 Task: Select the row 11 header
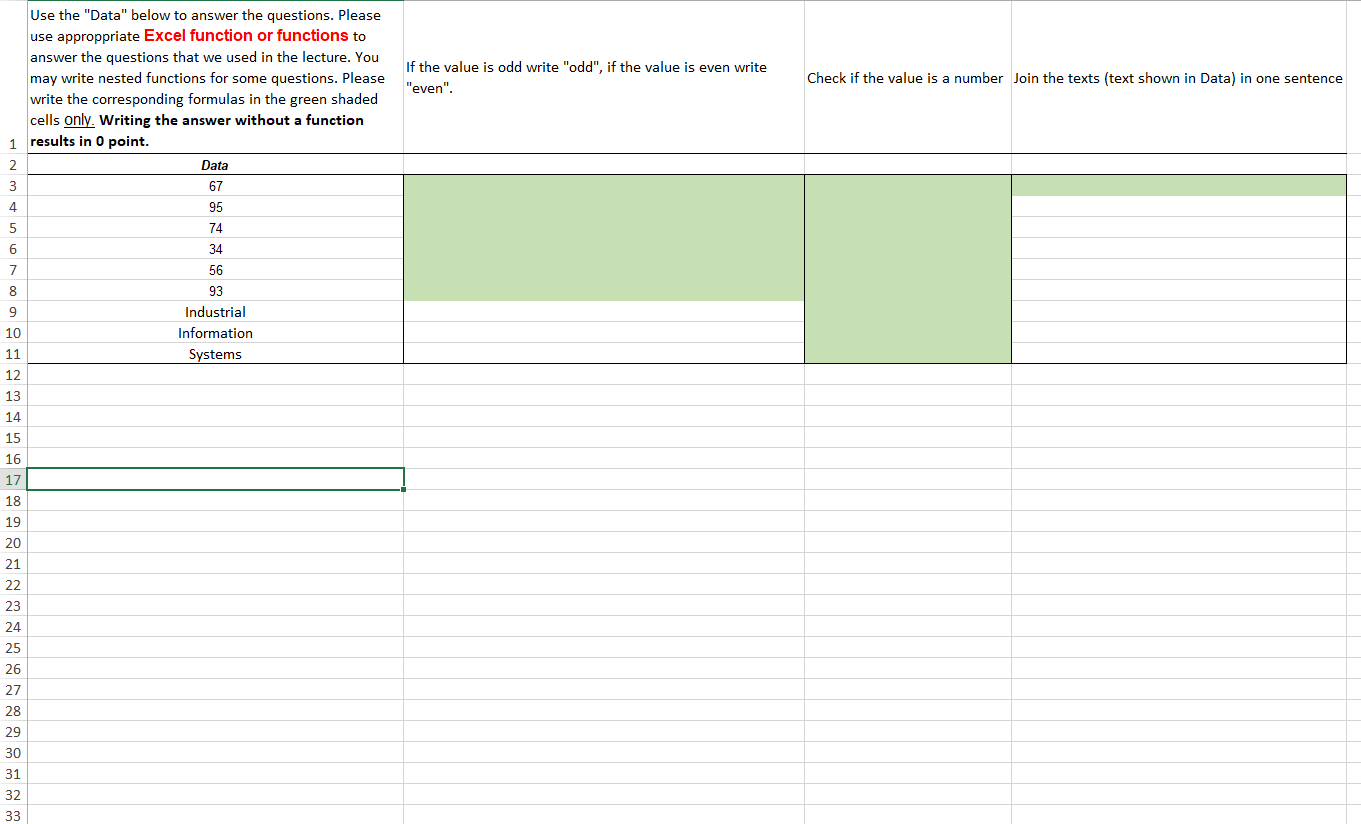[13, 354]
